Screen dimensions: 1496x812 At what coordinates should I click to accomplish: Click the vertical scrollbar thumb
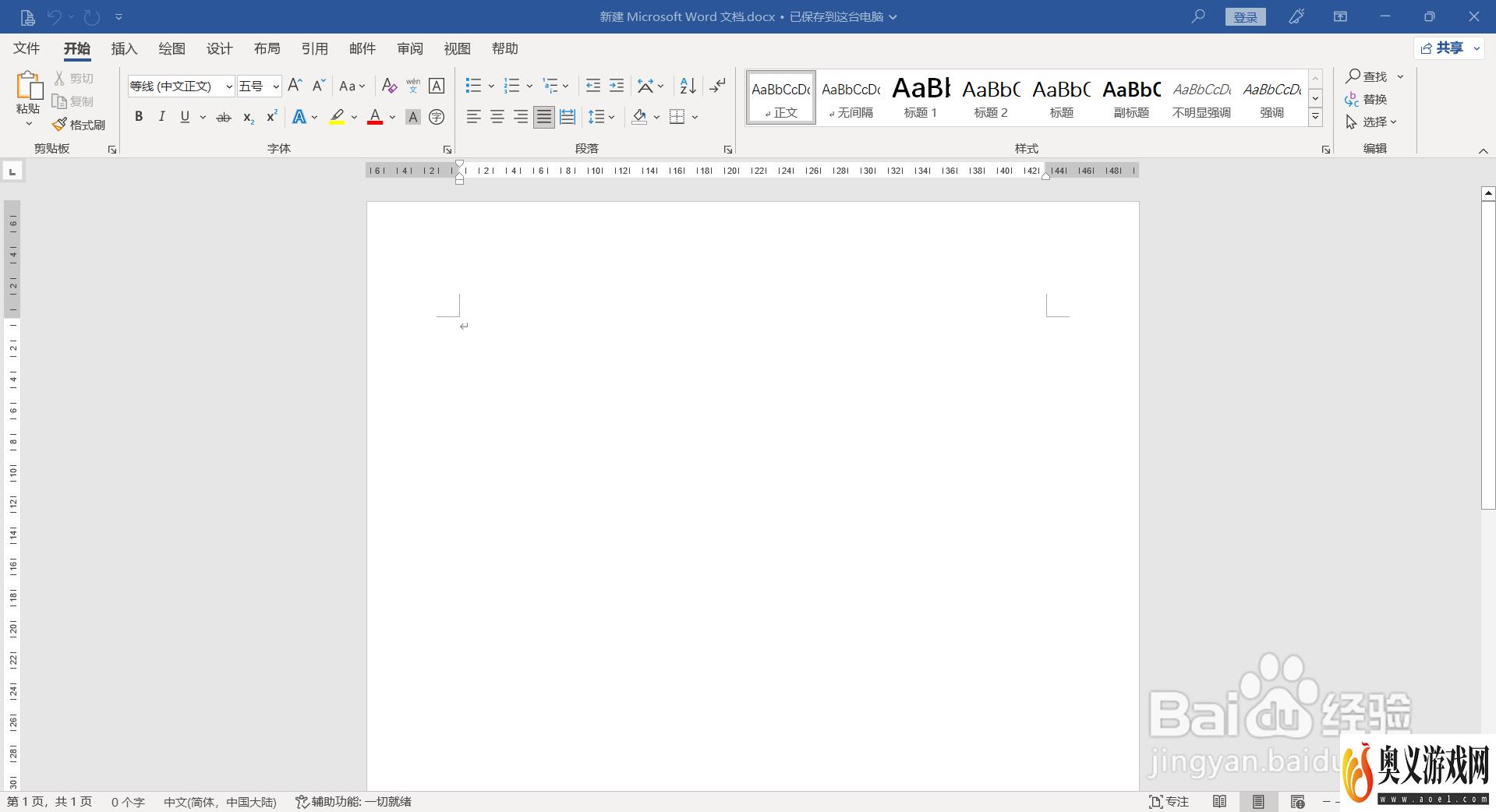[x=1488, y=355]
